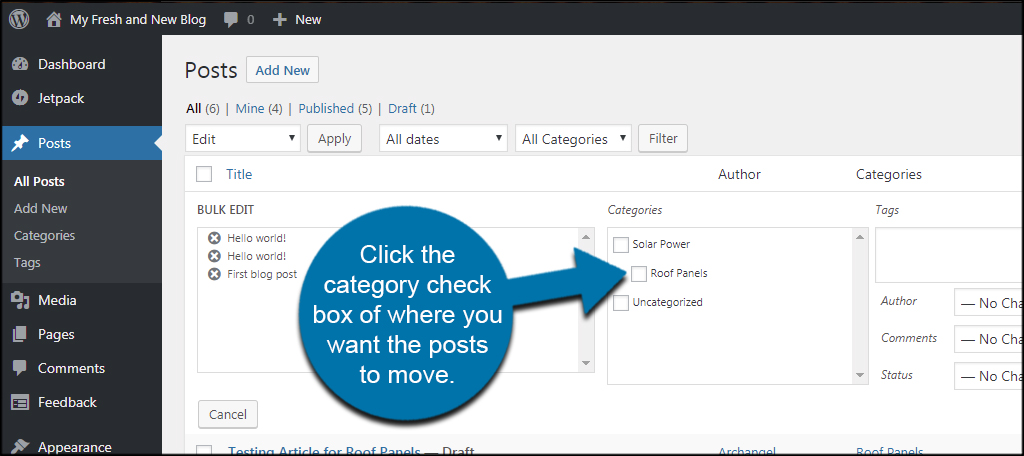Select the Draft posts filter tab

402,108
